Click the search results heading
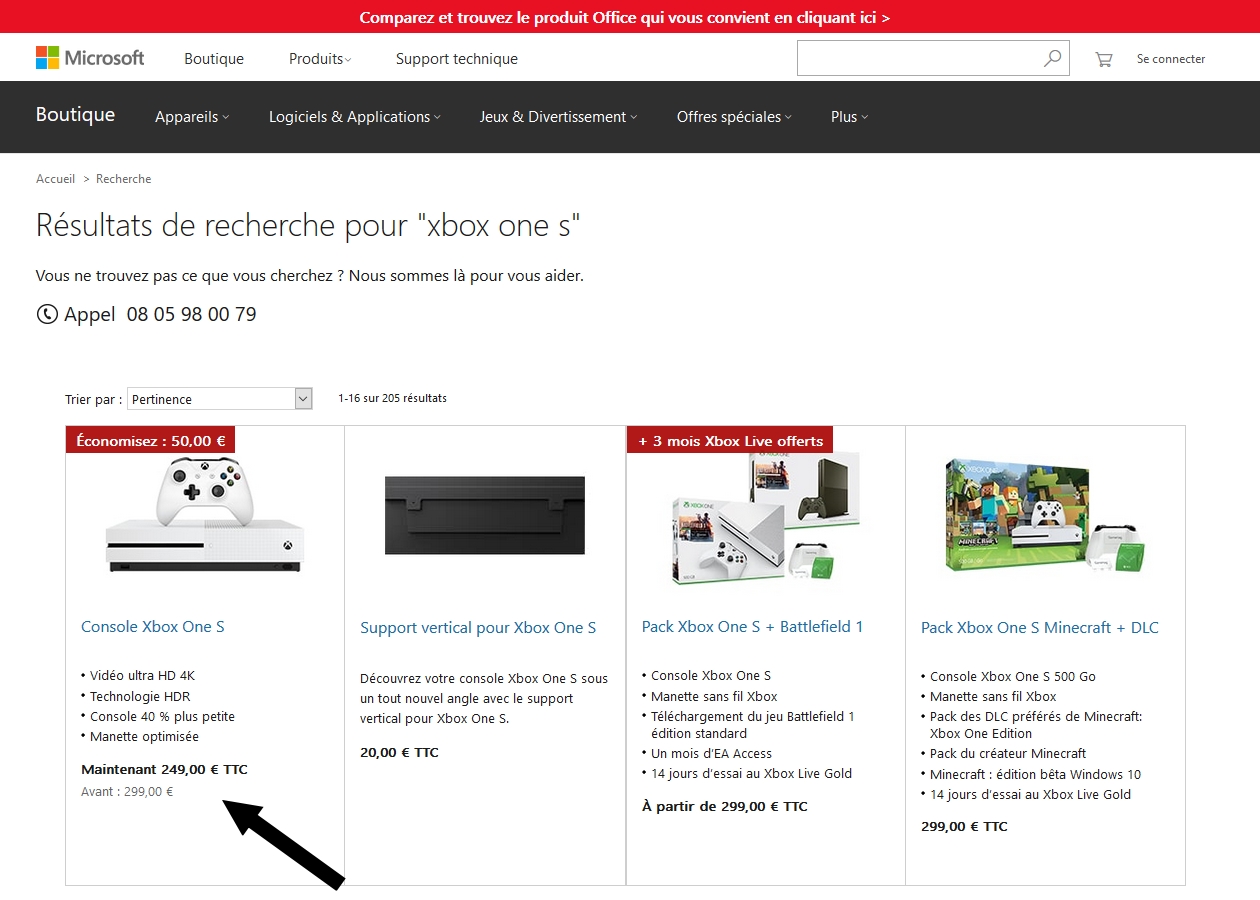 (x=308, y=226)
